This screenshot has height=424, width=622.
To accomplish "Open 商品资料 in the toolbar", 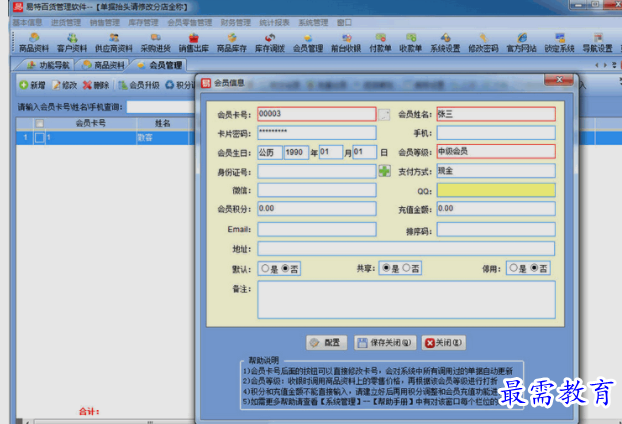I will click(34, 43).
